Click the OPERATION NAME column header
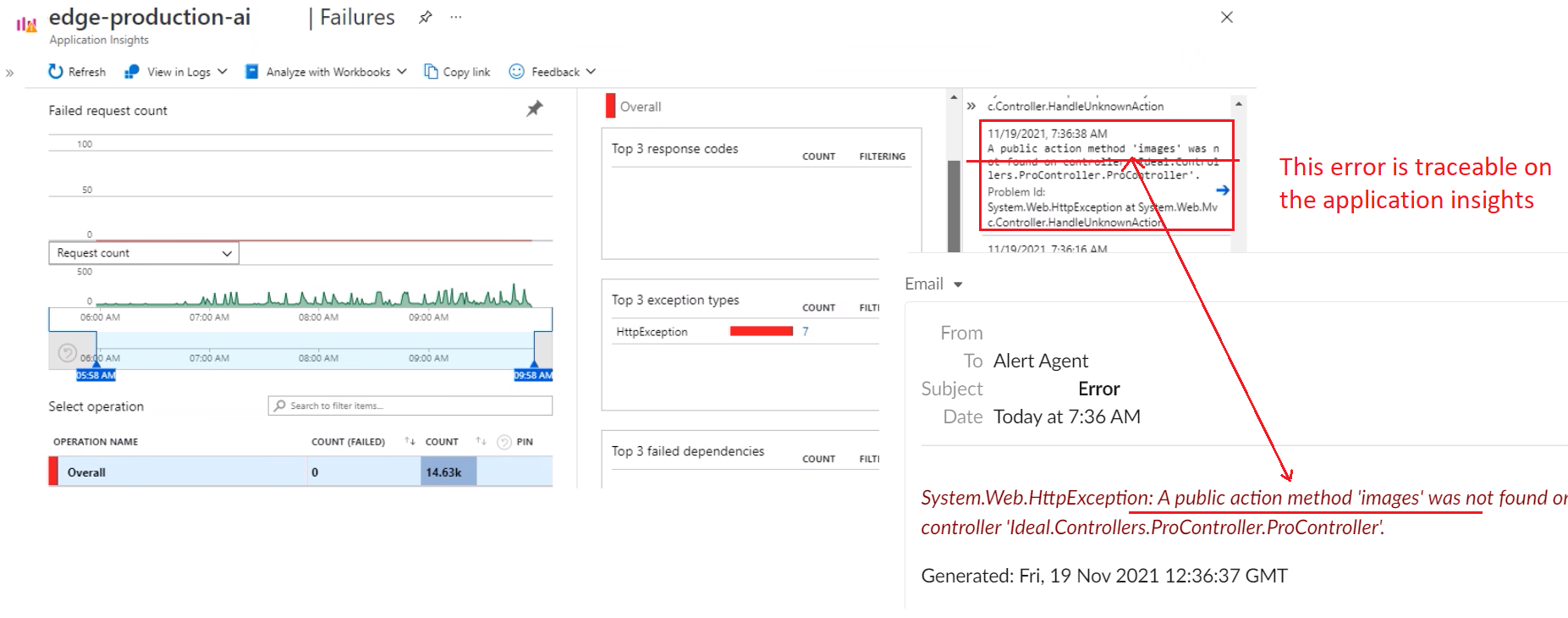Image resolution: width=1568 pixels, height=618 pixels. [96, 442]
